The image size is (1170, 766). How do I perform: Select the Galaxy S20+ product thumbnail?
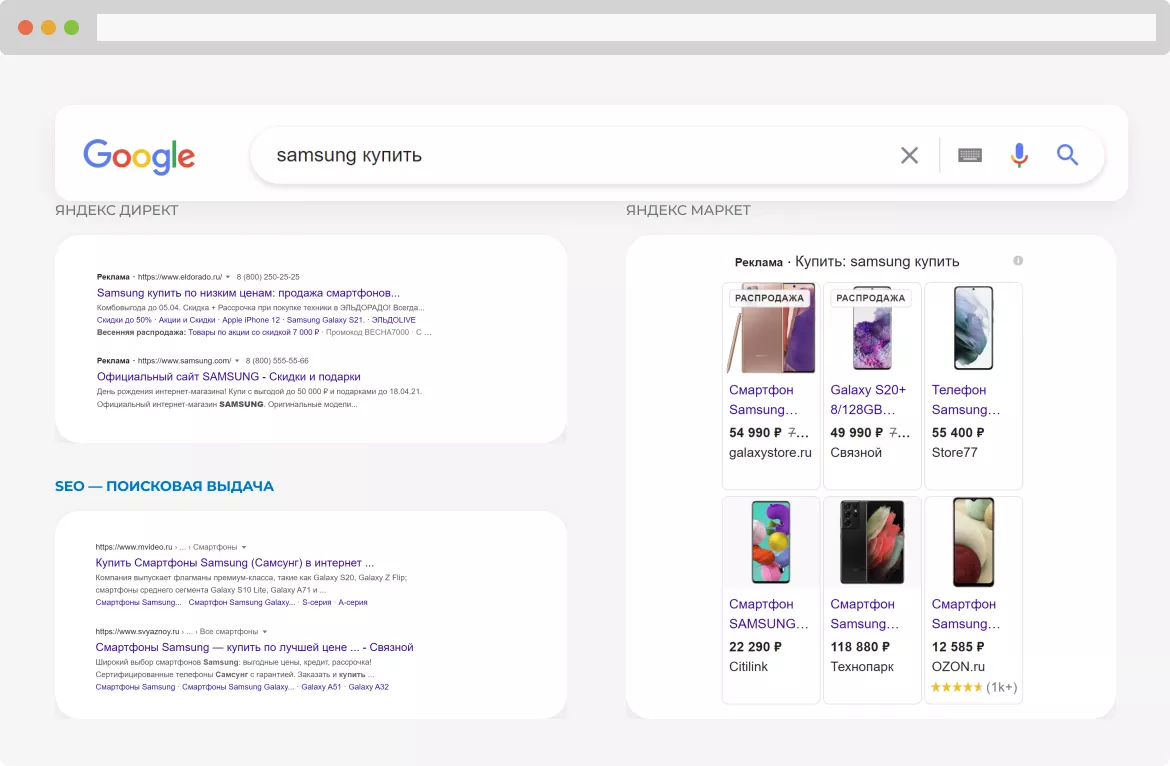[x=870, y=329]
